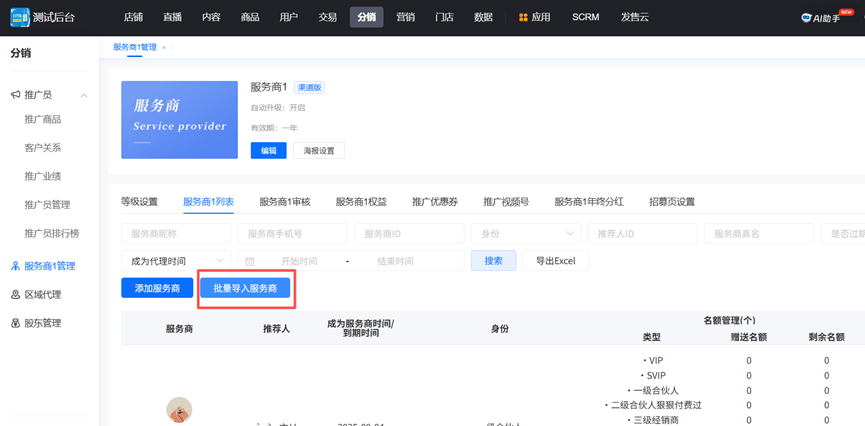Viewport: 865px width, 426px height.
Task: Open the 成为代理时间 dropdown
Action: [x=177, y=261]
